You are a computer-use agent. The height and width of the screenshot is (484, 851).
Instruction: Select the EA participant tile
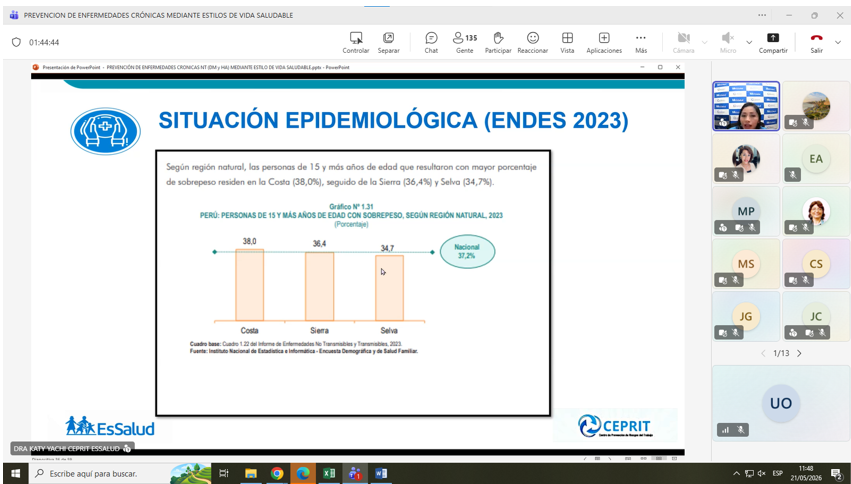[x=816, y=158]
